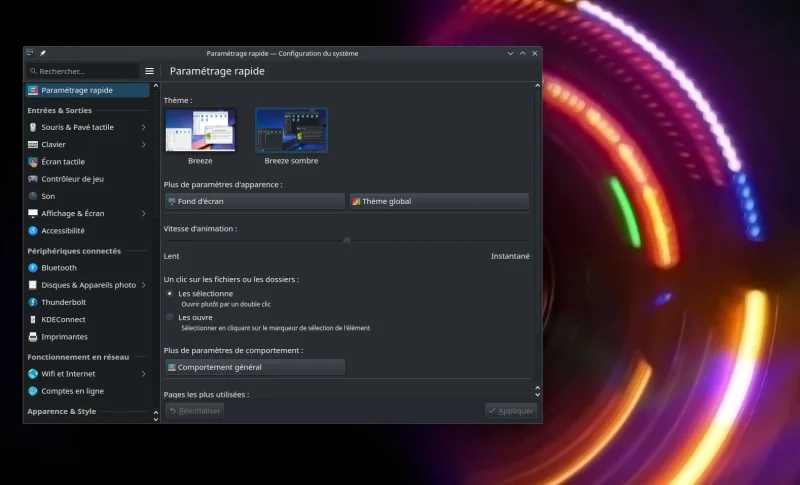Open the hamburger menu next to search
Screen dimensions: 800x485
(149, 71)
